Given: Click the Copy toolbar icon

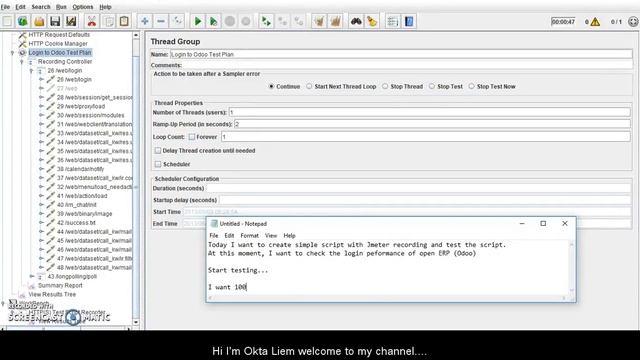Looking at the screenshot, I should point(109,21).
